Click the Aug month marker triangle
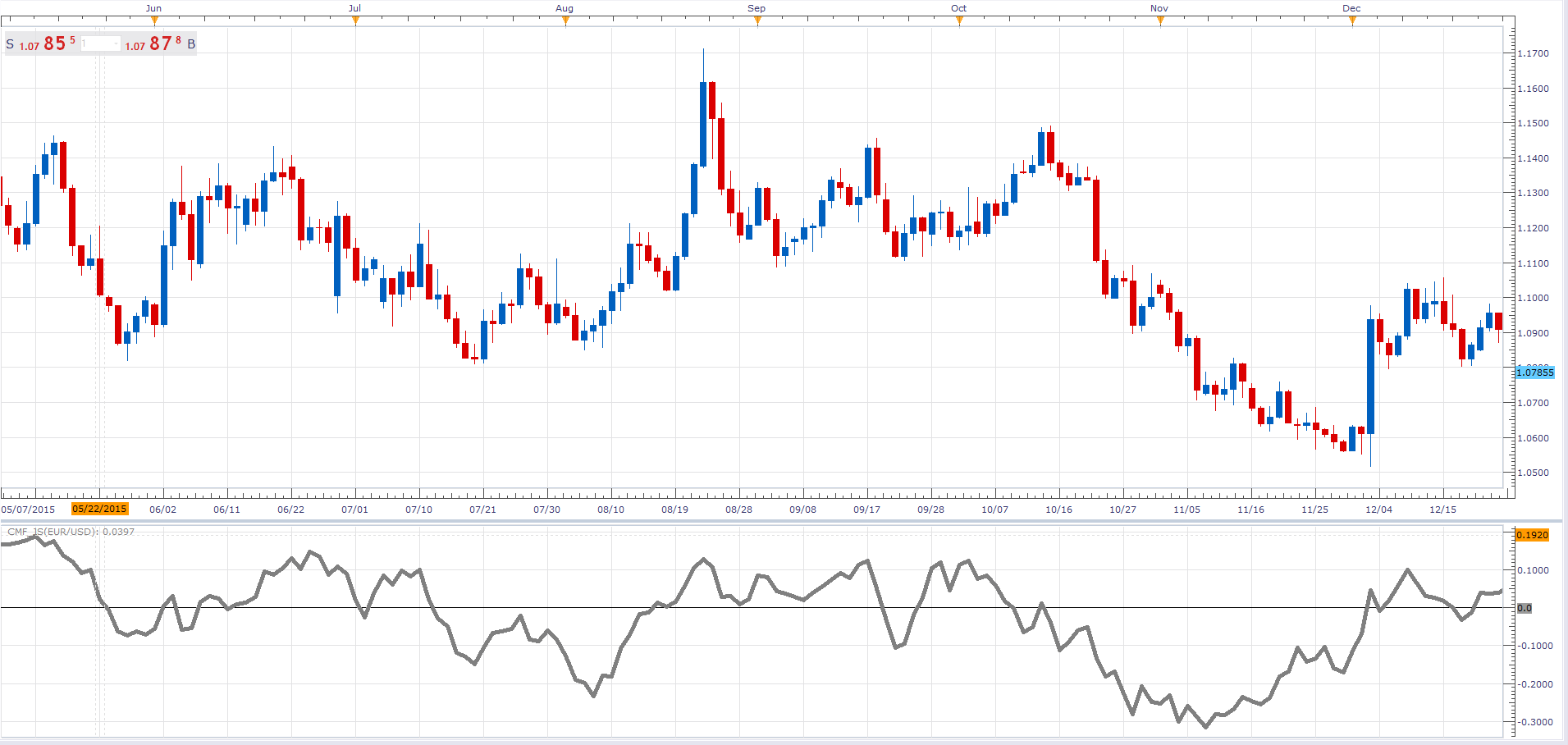This screenshot has height=745, width=1568. coord(565,21)
